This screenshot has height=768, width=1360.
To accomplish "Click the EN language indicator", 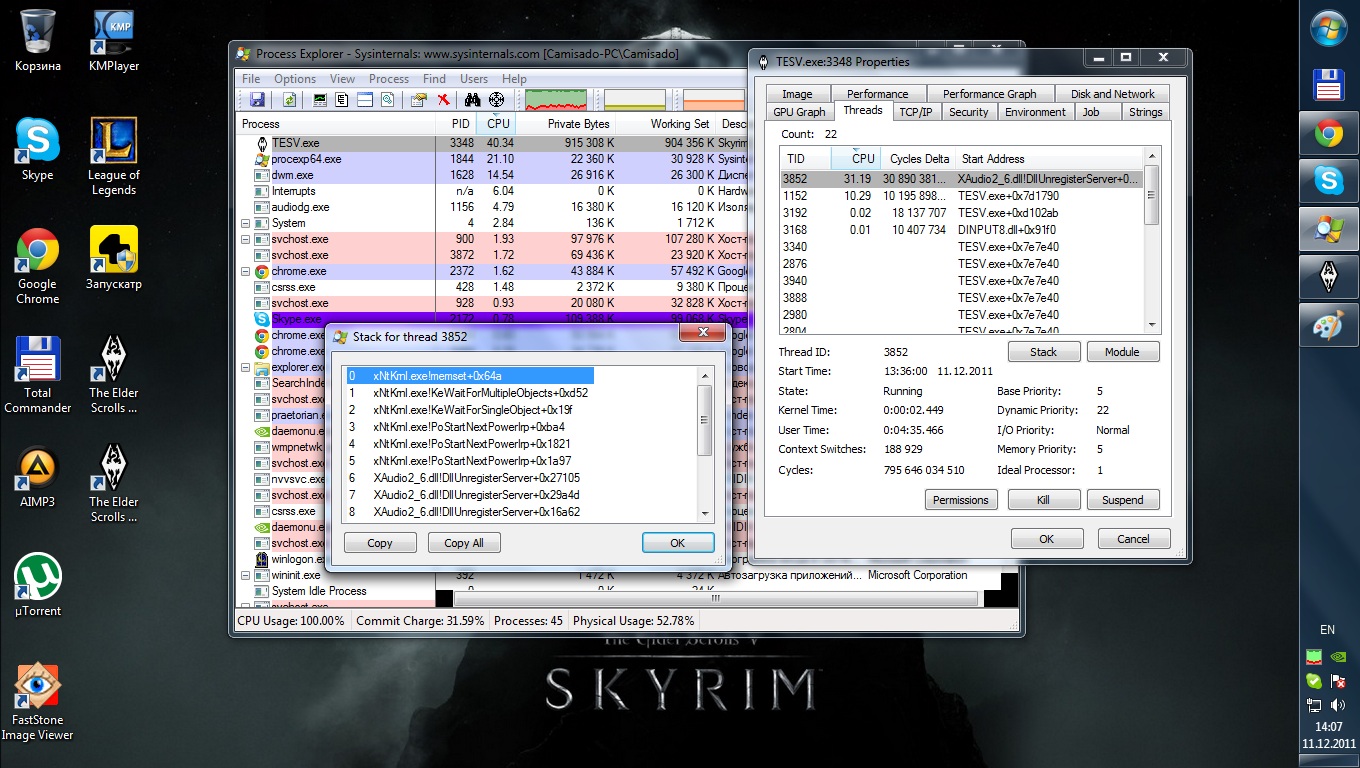I will tap(1328, 630).
